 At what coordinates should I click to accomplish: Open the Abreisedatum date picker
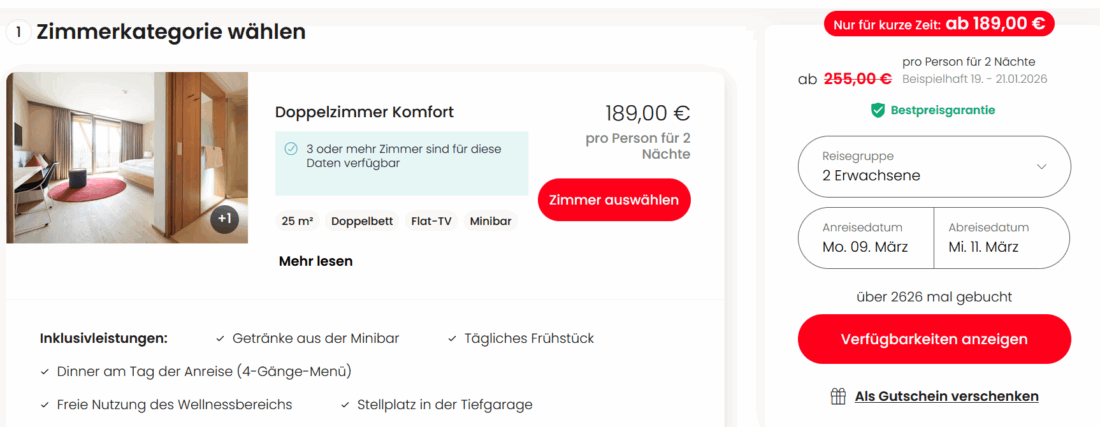pyautogui.click(x=1001, y=238)
